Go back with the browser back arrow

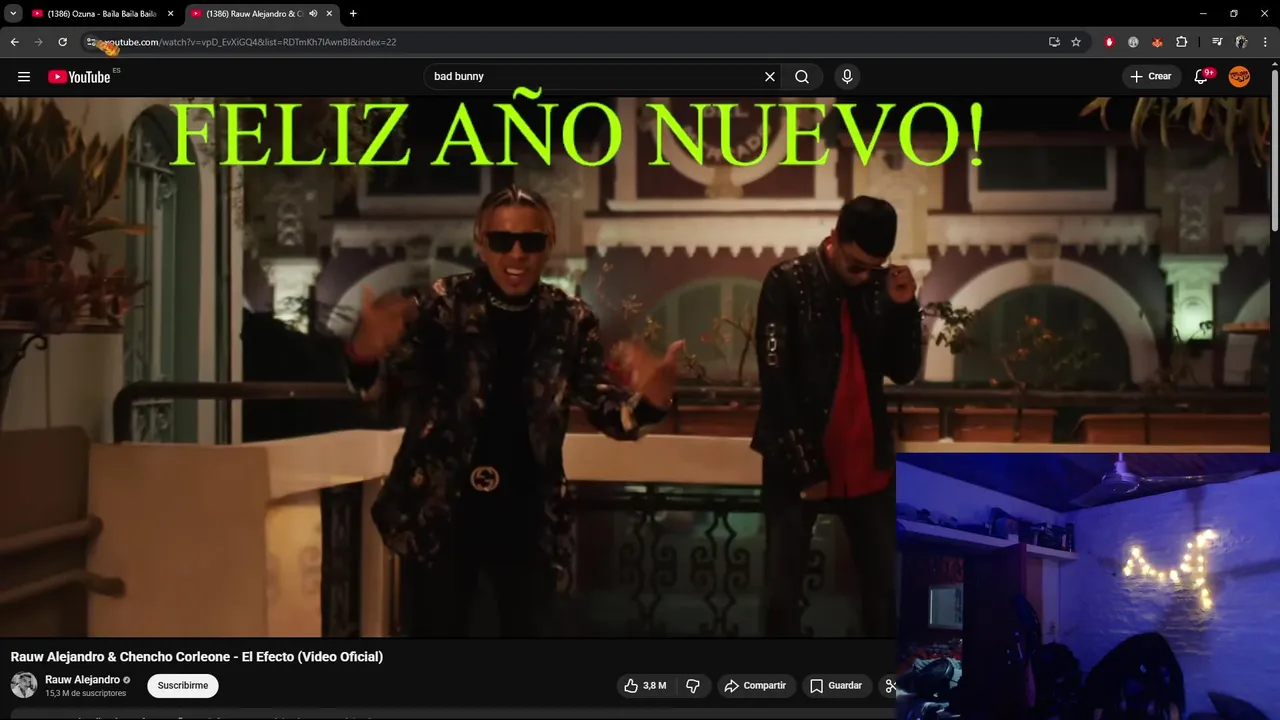14,42
